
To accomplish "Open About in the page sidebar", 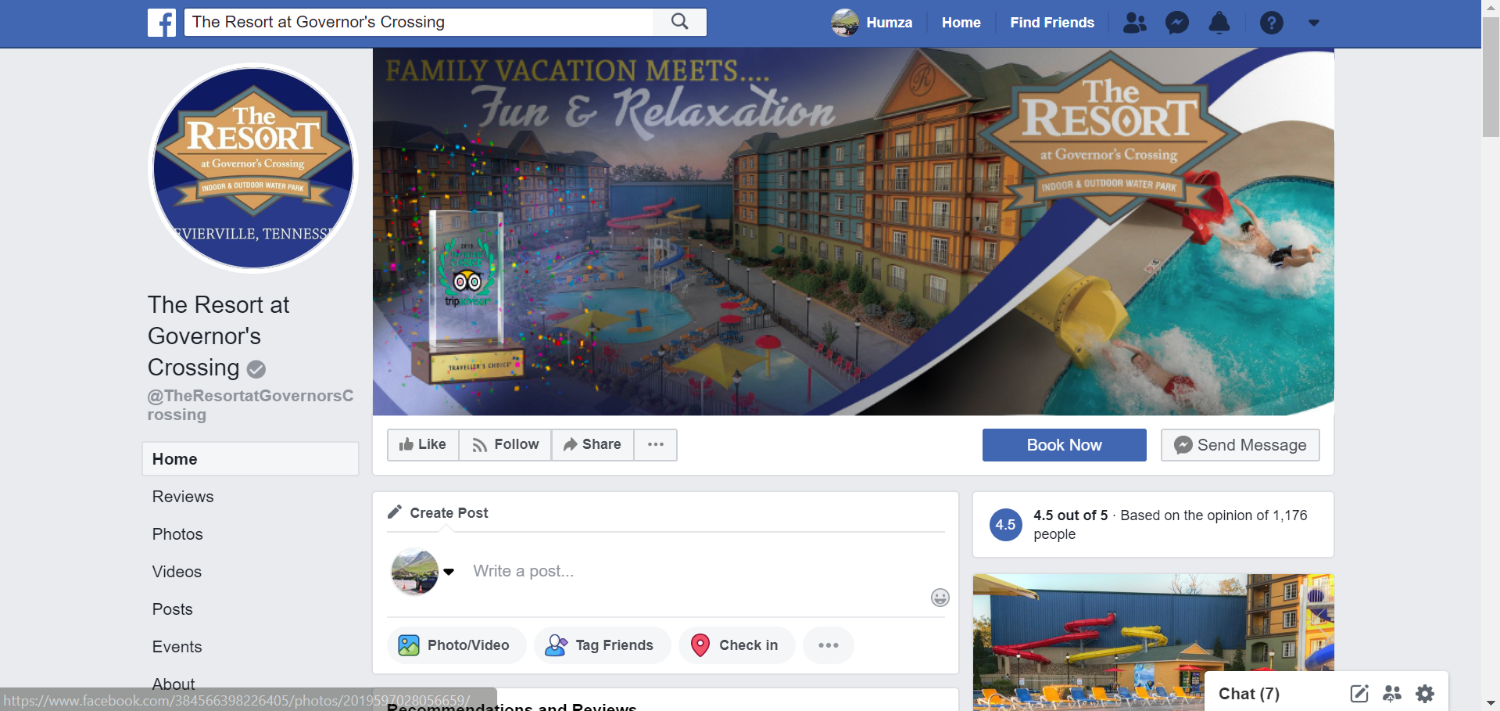I will point(174,684).
